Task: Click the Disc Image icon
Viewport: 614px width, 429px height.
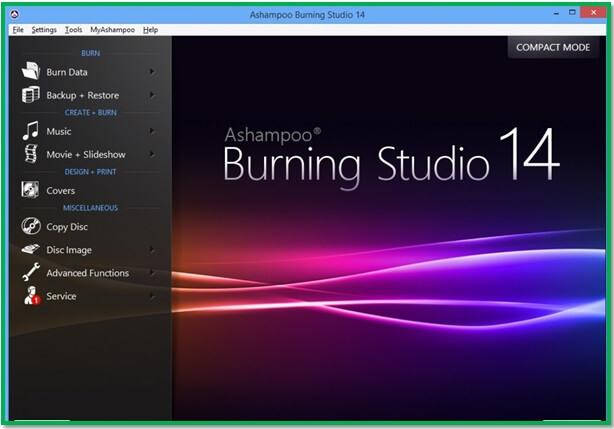Action: 31,249
